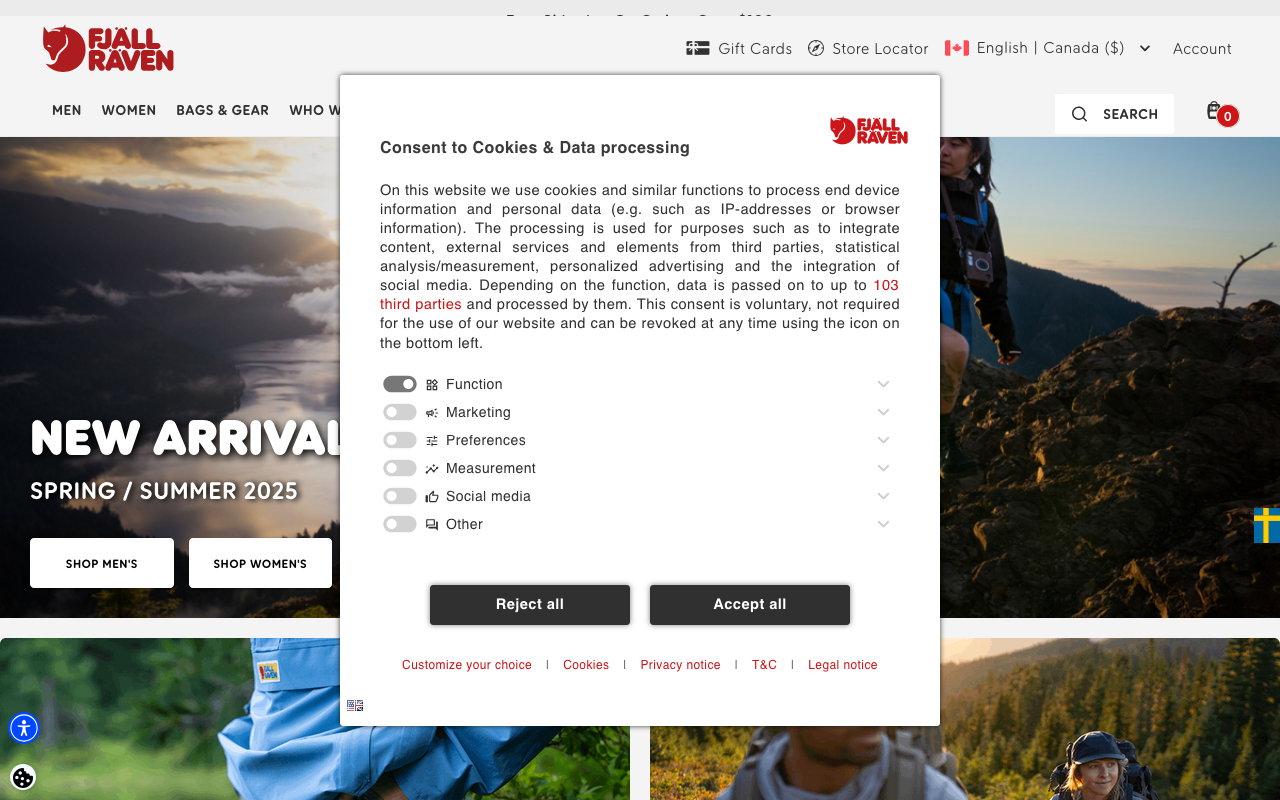Viewport: 1280px width, 800px height.
Task: Expand the Function category details
Action: click(x=884, y=384)
